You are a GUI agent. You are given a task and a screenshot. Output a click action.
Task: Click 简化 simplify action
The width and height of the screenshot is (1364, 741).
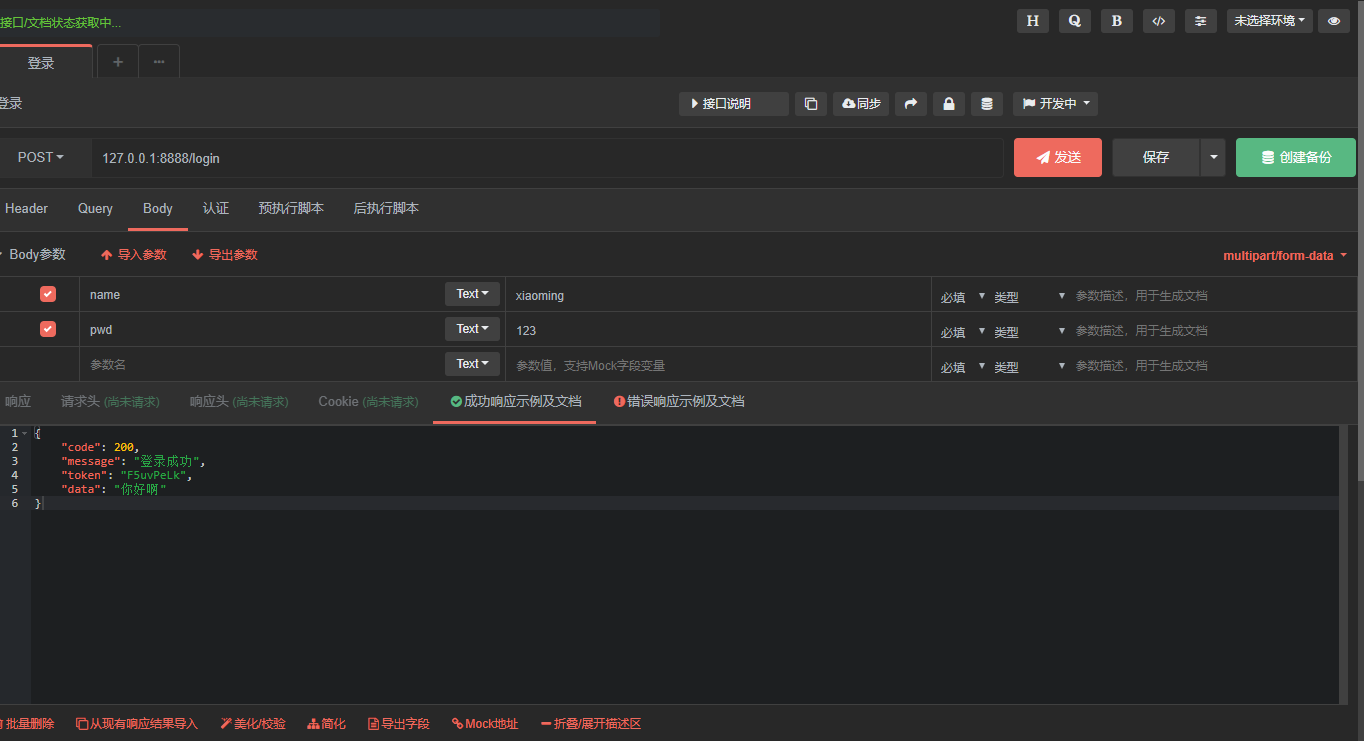[x=327, y=723]
